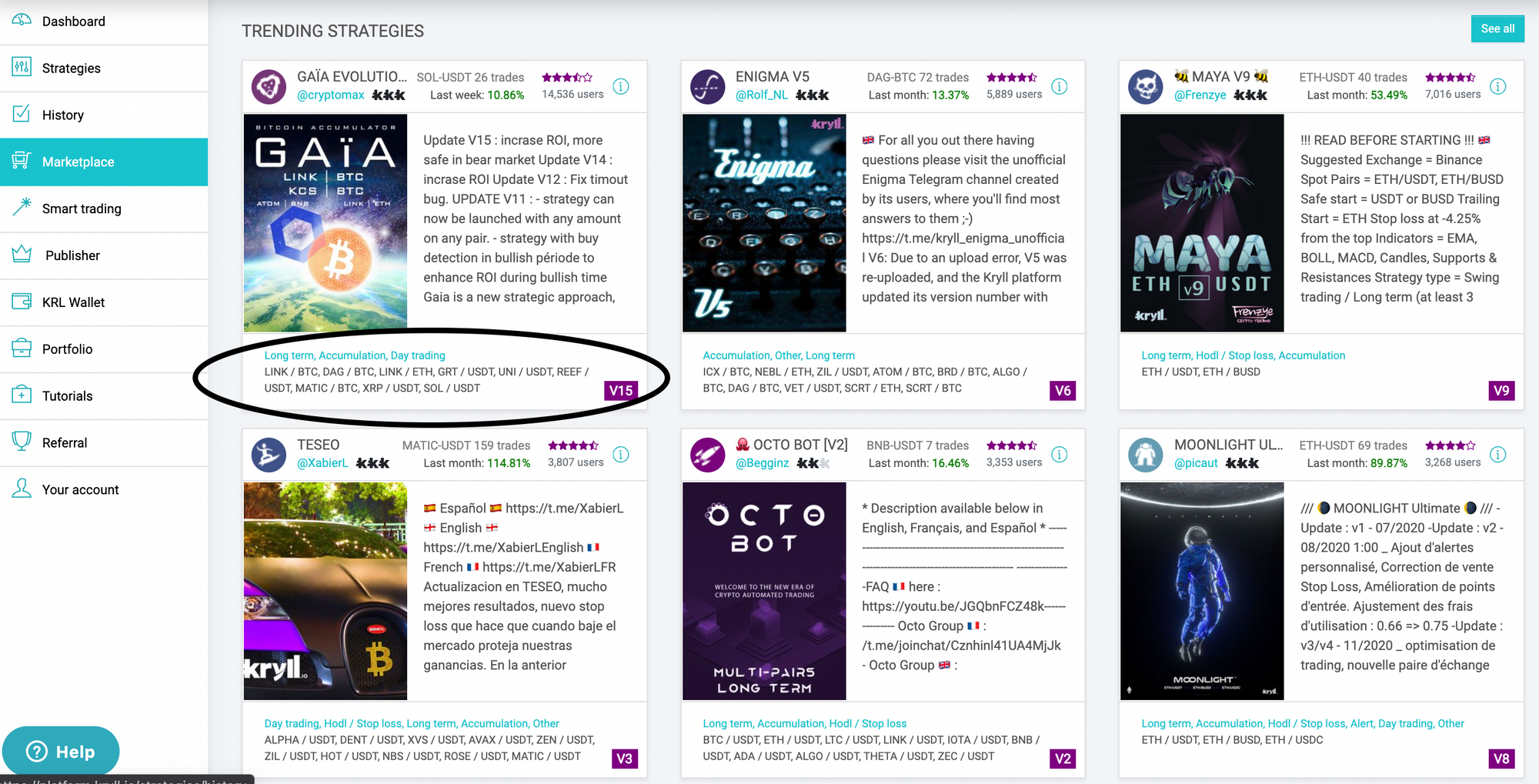Click Long term, Accumulation, Day trading tags
1539x784 pixels.
click(x=355, y=355)
